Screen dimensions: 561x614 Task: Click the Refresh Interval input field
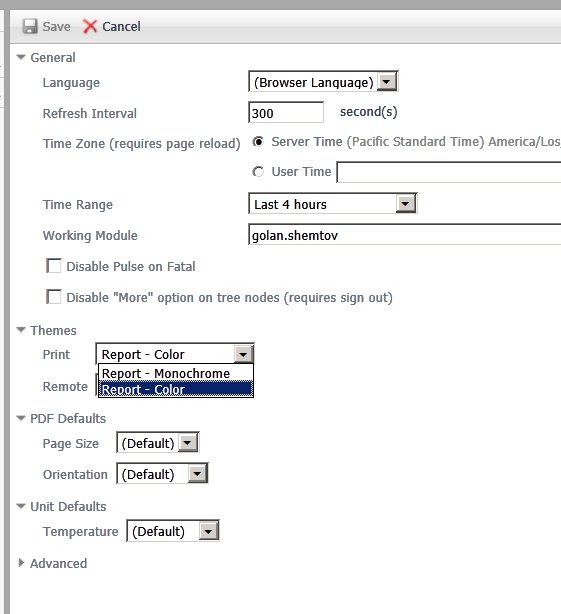pos(286,113)
